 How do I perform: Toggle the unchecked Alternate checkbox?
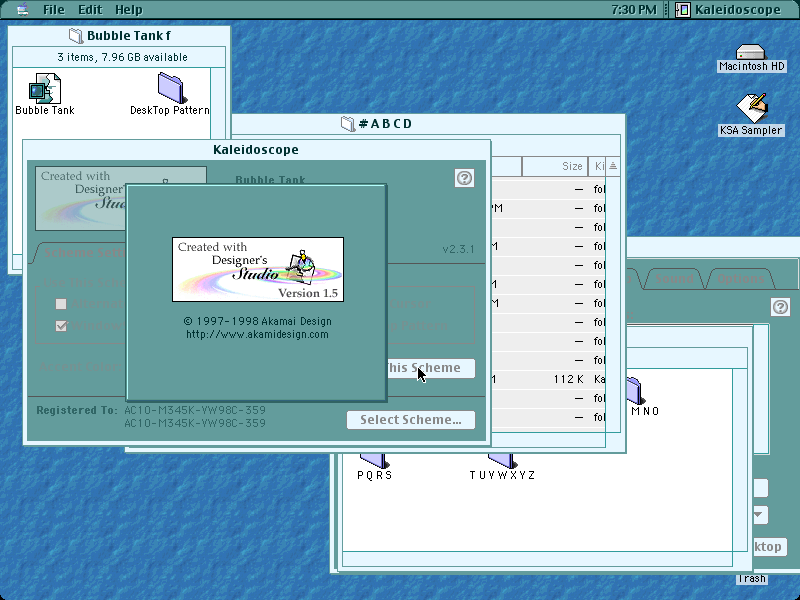(61, 304)
